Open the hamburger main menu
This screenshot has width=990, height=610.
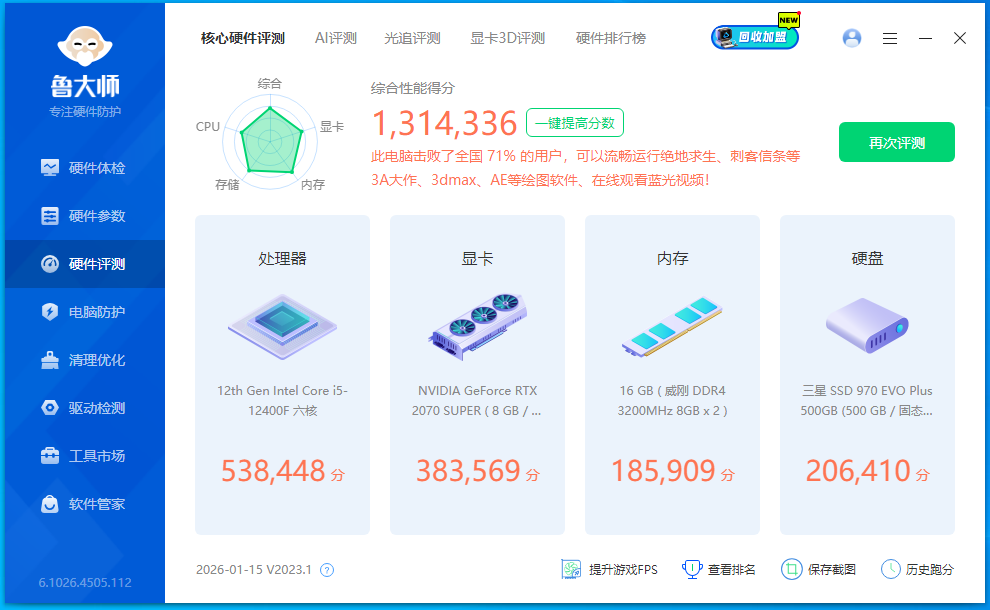point(890,38)
